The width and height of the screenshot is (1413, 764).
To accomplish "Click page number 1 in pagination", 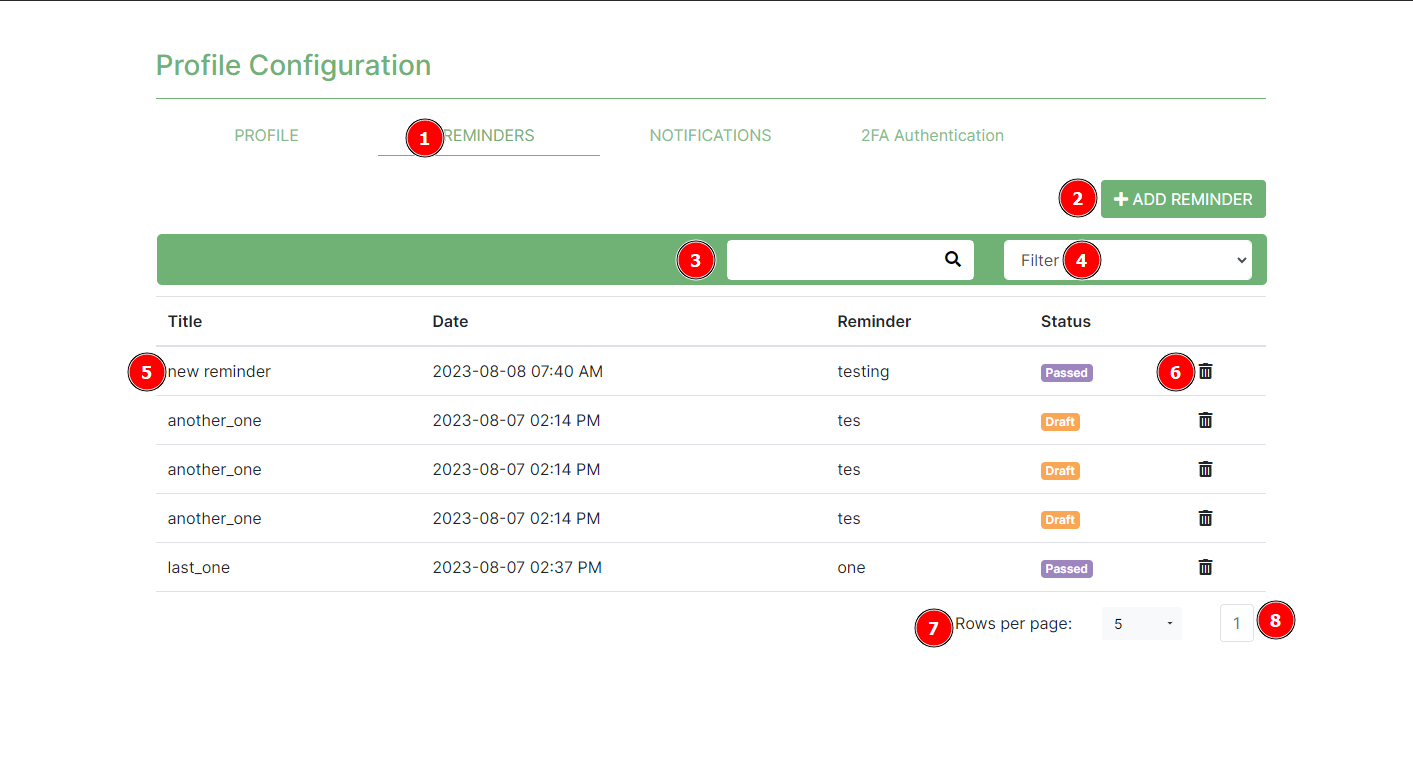I will point(1236,624).
